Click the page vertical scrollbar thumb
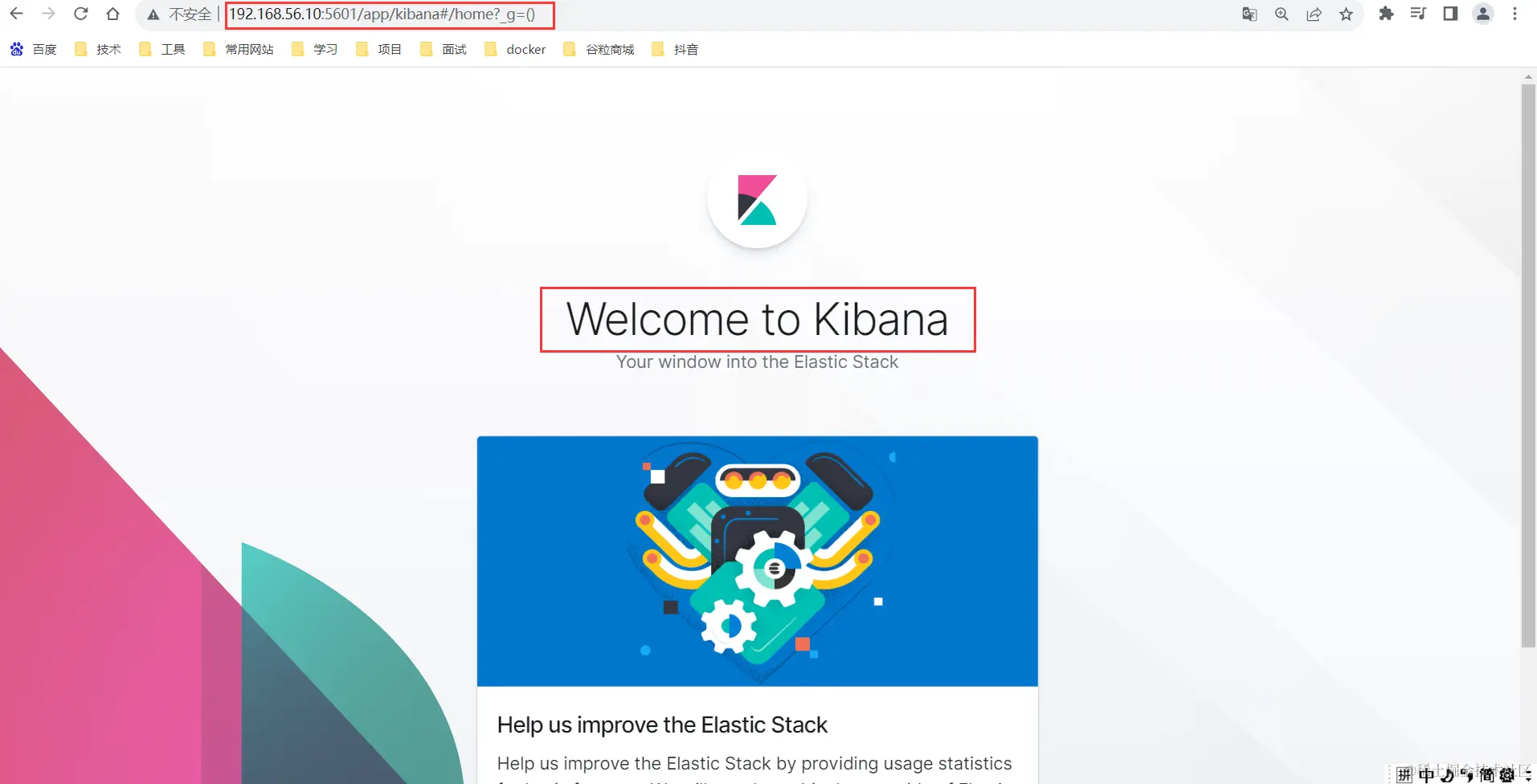This screenshot has height=784, width=1537. (x=1528, y=365)
